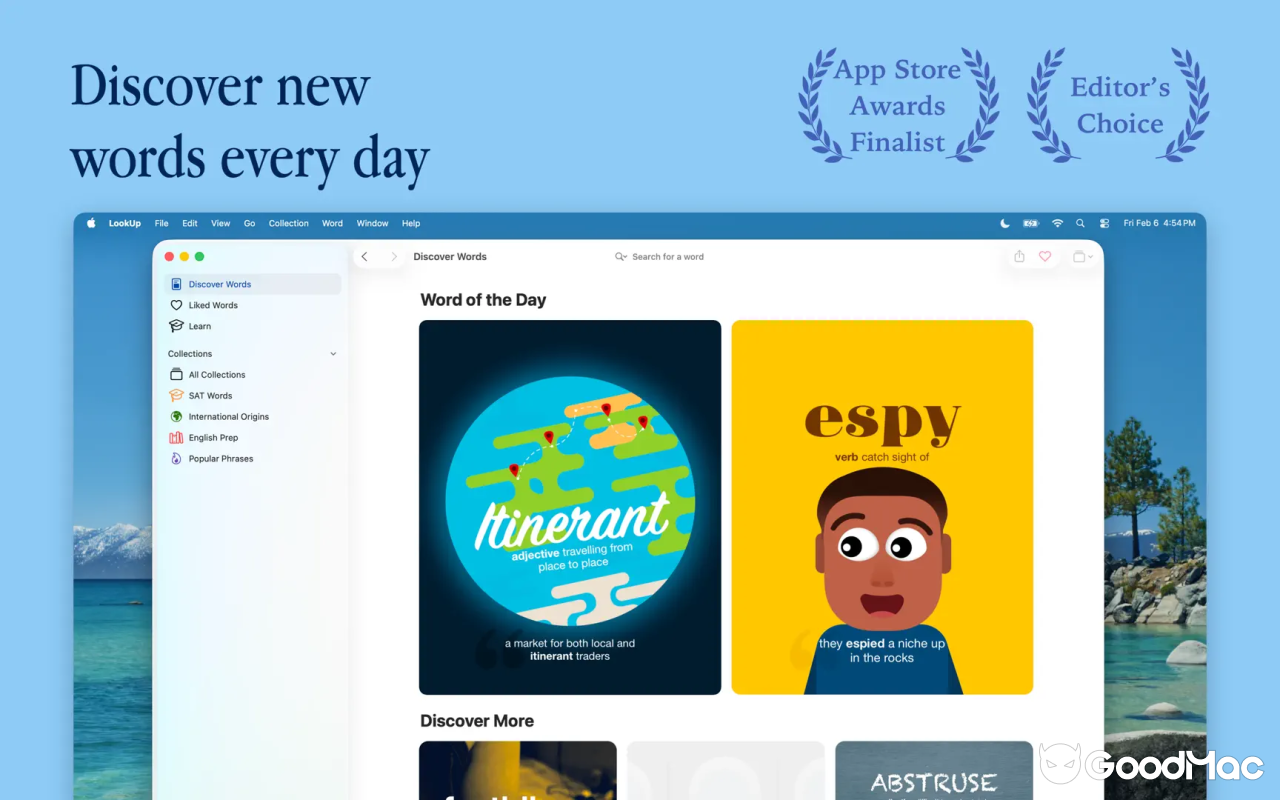Go back with the left chevron
This screenshot has height=800, width=1280.
pyautogui.click(x=365, y=257)
